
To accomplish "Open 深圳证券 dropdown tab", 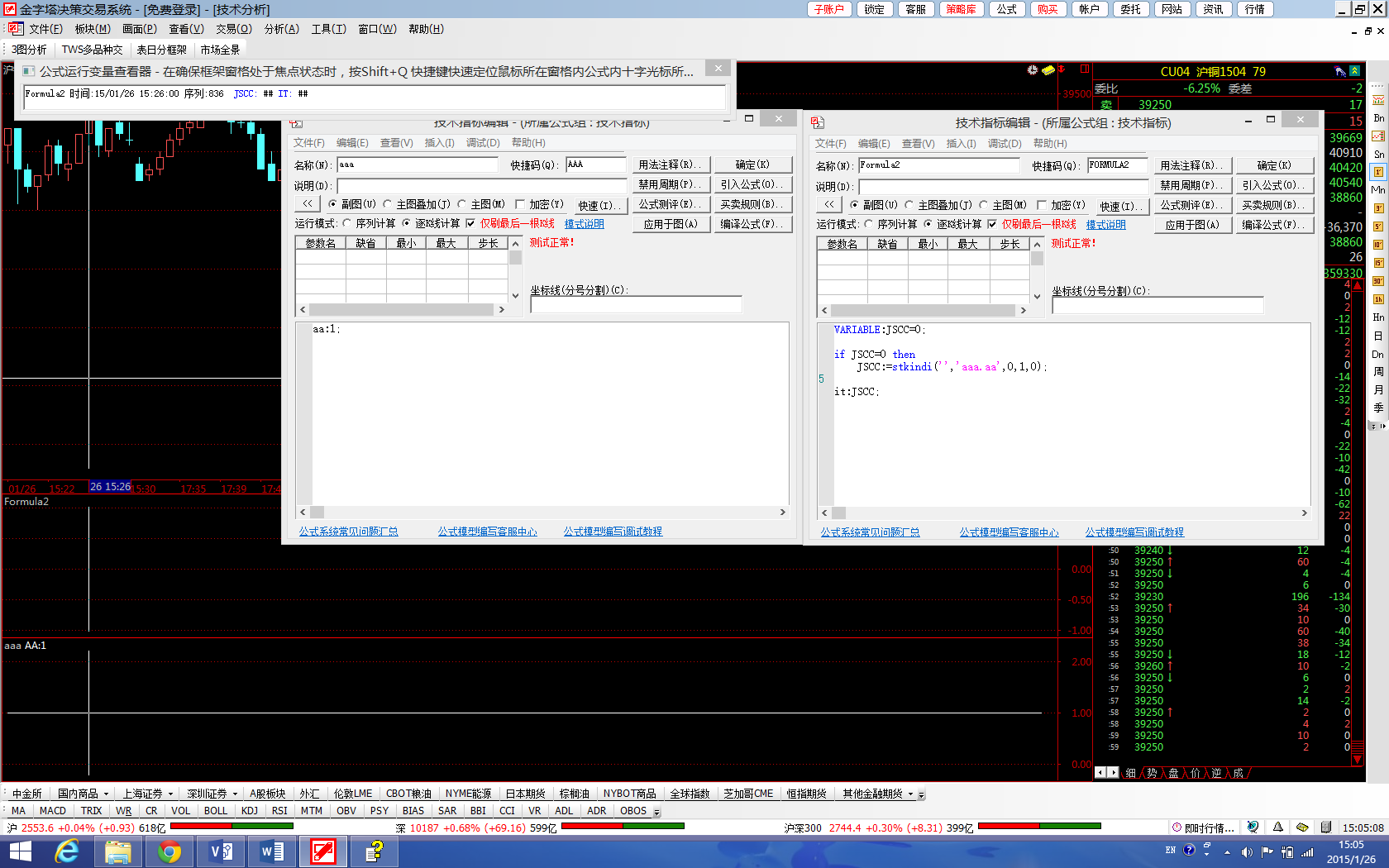I will click(x=212, y=794).
